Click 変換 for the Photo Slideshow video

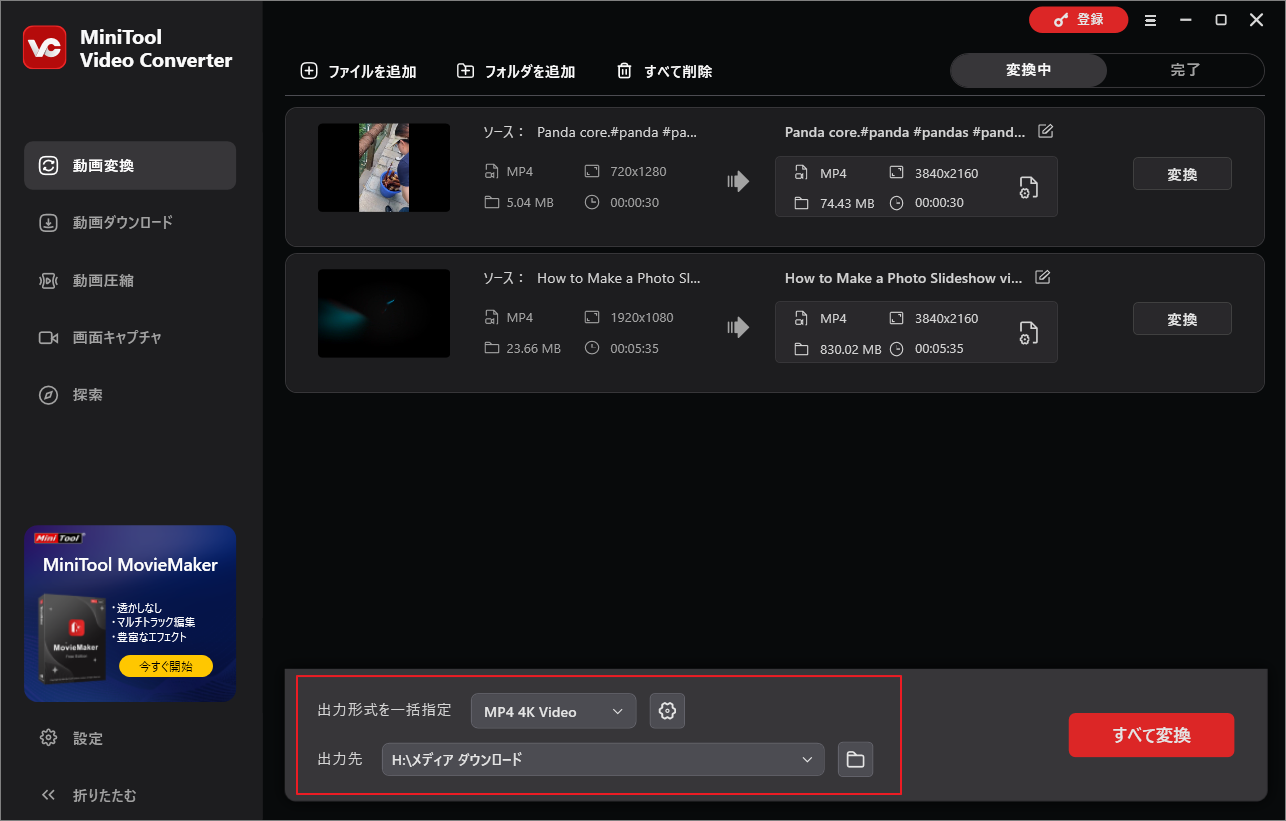coord(1182,319)
